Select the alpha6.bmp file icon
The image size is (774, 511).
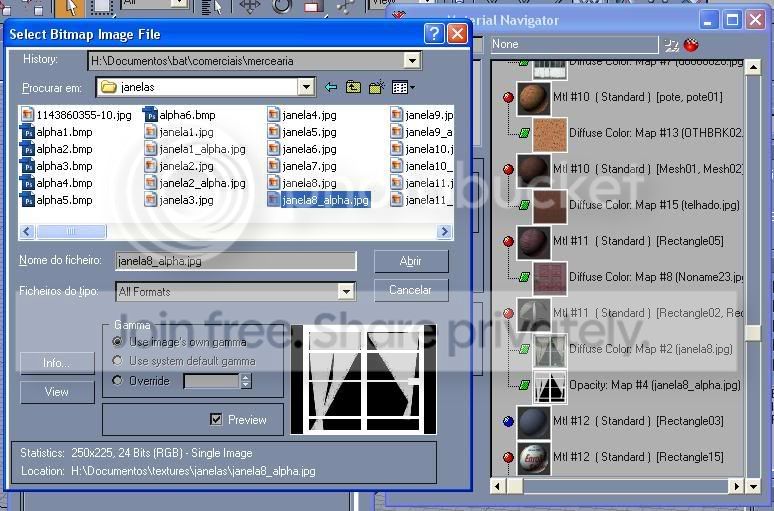click(x=151, y=115)
